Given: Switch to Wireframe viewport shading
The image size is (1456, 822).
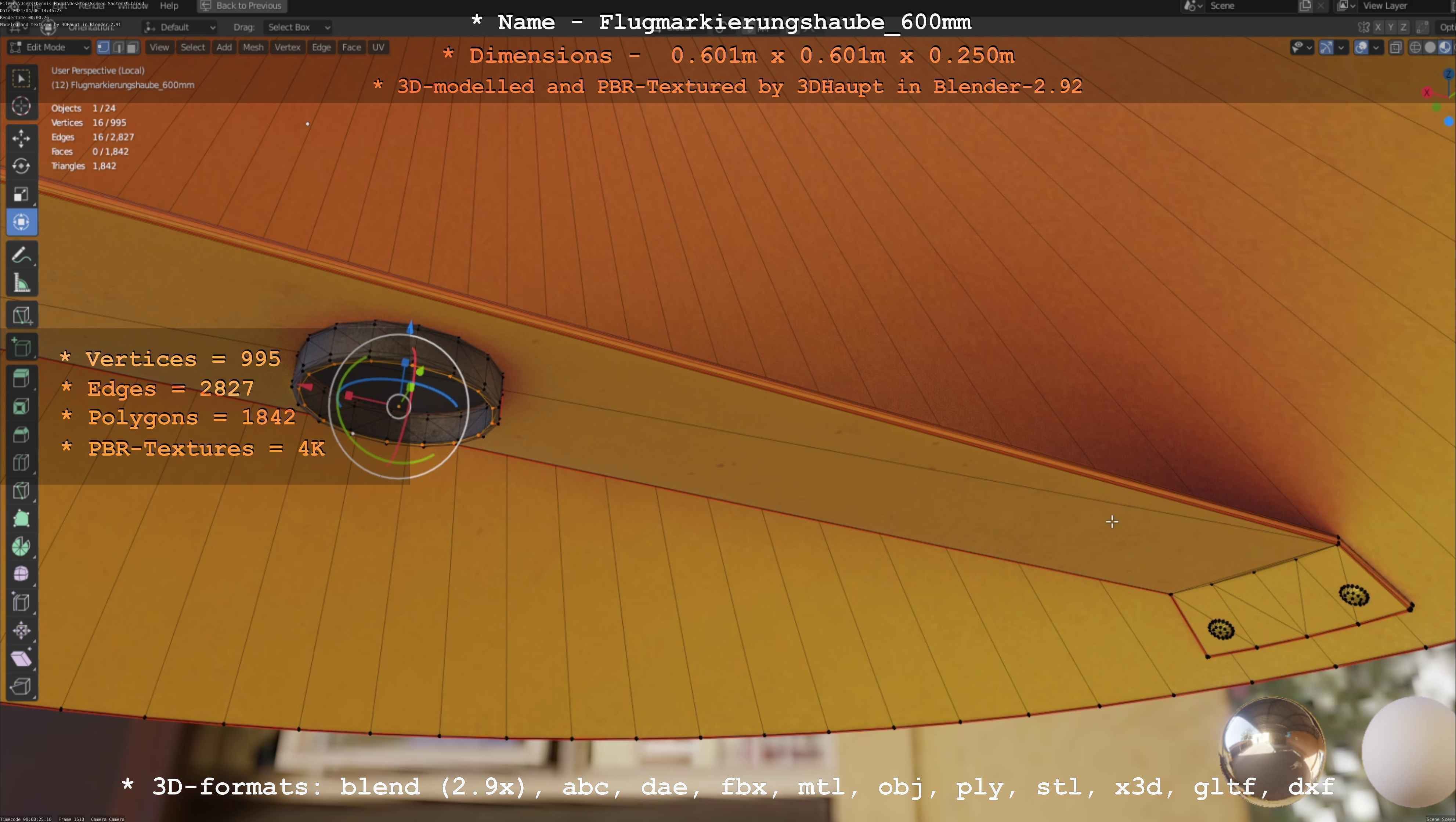Looking at the screenshot, I should (1416, 47).
